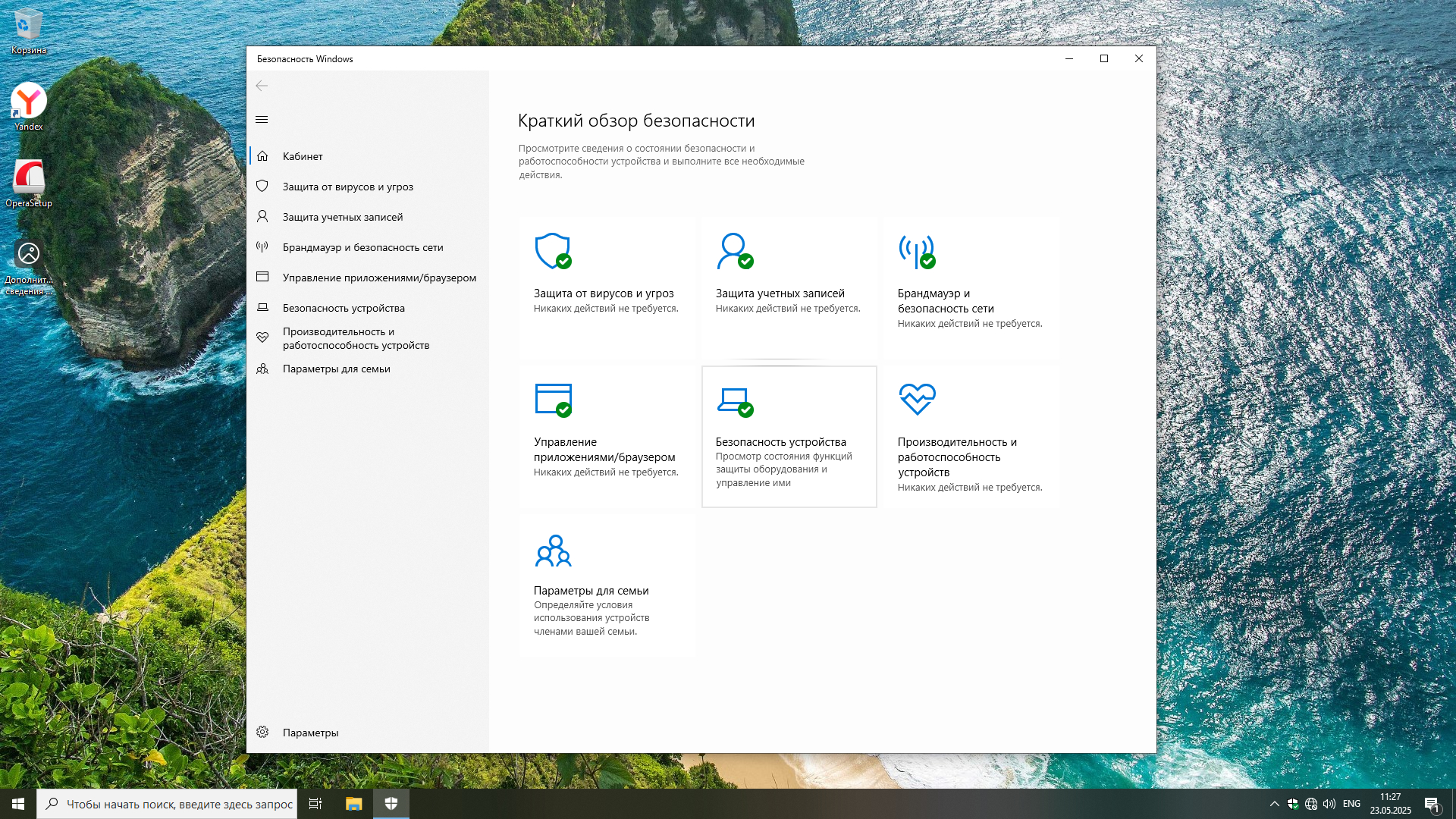The height and width of the screenshot is (819, 1456).
Task: Open App and browser control tile icon
Action: tap(553, 400)
